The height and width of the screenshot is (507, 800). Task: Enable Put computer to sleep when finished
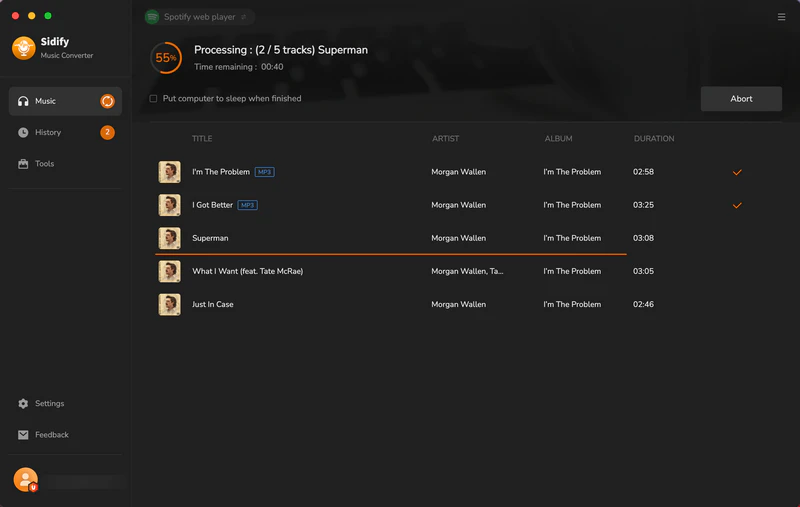click(153, 98)
